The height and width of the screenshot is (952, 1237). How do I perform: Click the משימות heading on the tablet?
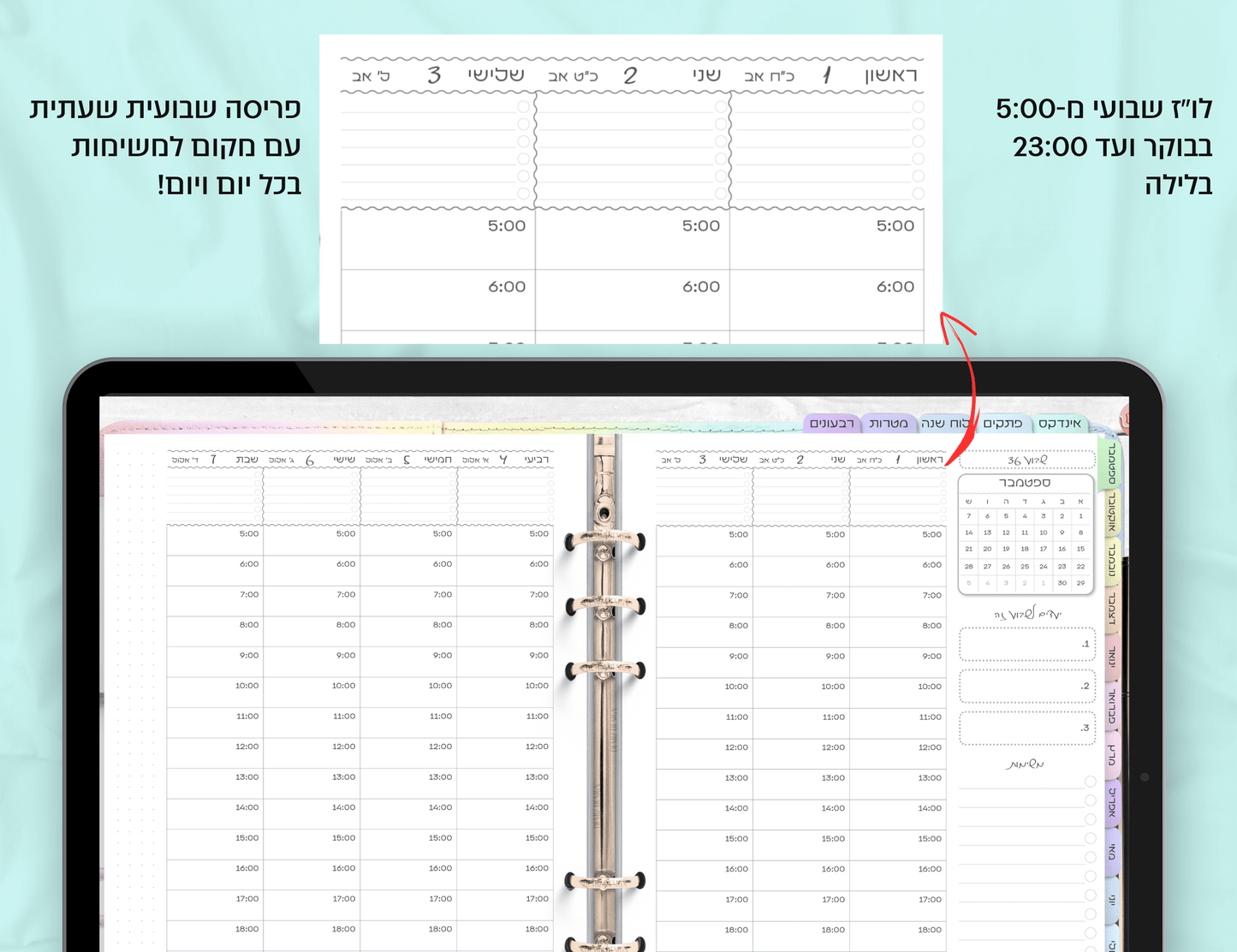[1025, 764]
